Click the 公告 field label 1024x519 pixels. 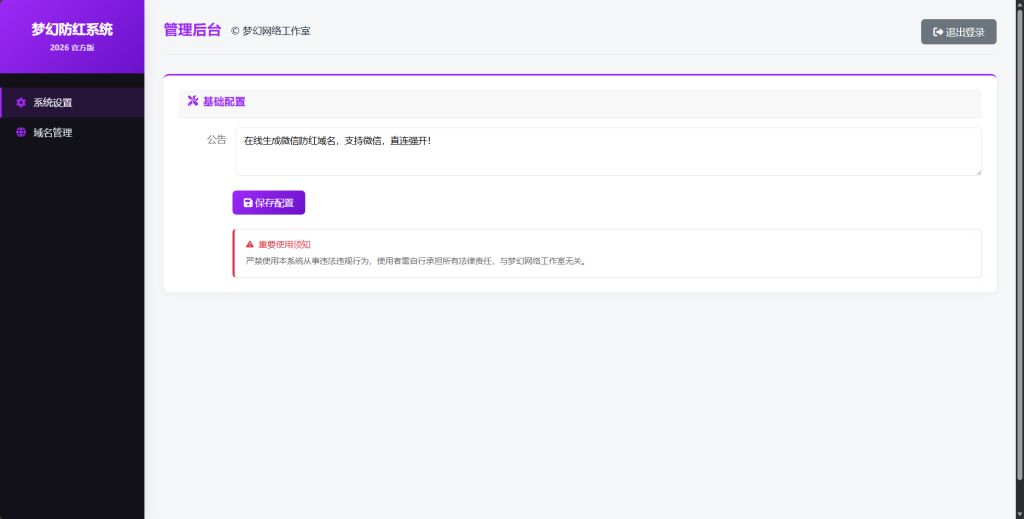(216, 140)
